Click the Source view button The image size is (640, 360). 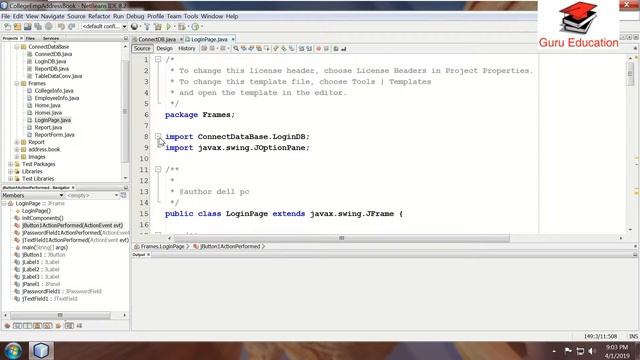click(142, 49)
